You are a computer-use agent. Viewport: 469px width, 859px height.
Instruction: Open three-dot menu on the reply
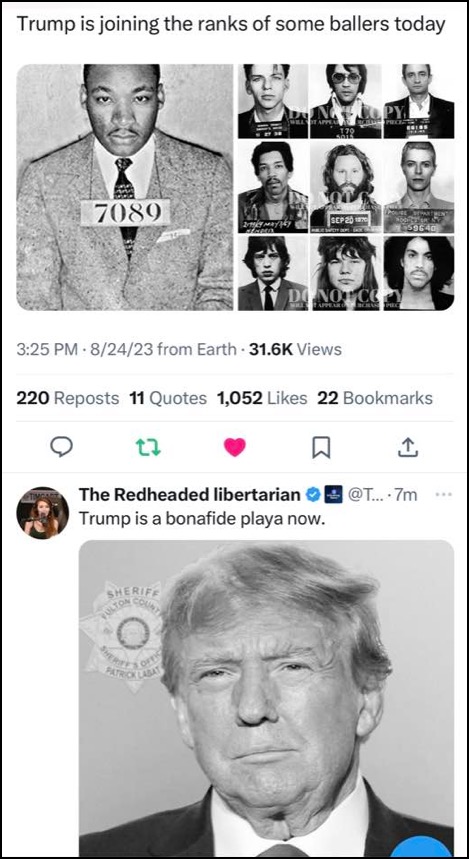pyautogui.click(x=442, y=494)
